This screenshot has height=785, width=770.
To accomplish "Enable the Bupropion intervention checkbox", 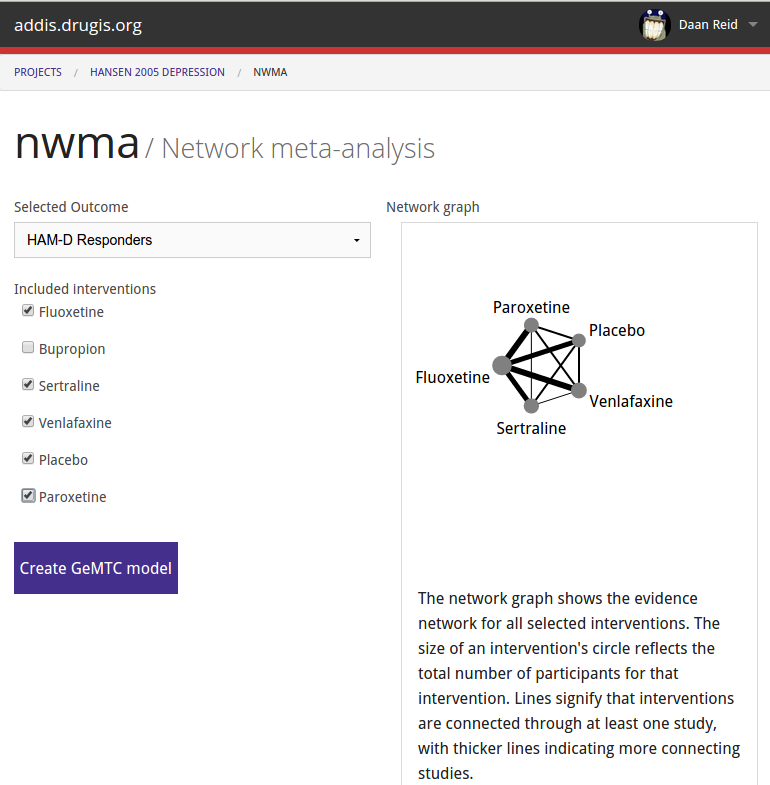I will coord(28,347).
